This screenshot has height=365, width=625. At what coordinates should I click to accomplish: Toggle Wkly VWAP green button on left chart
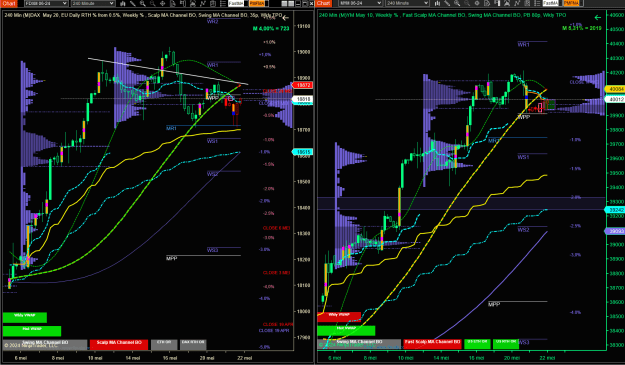[25, 317]
